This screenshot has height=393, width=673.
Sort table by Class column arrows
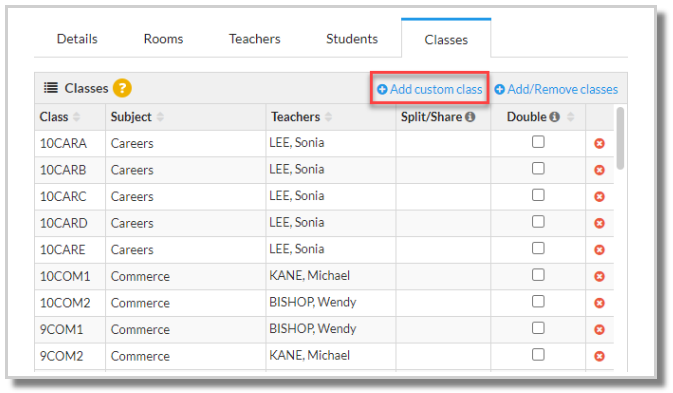coord(76,117)
